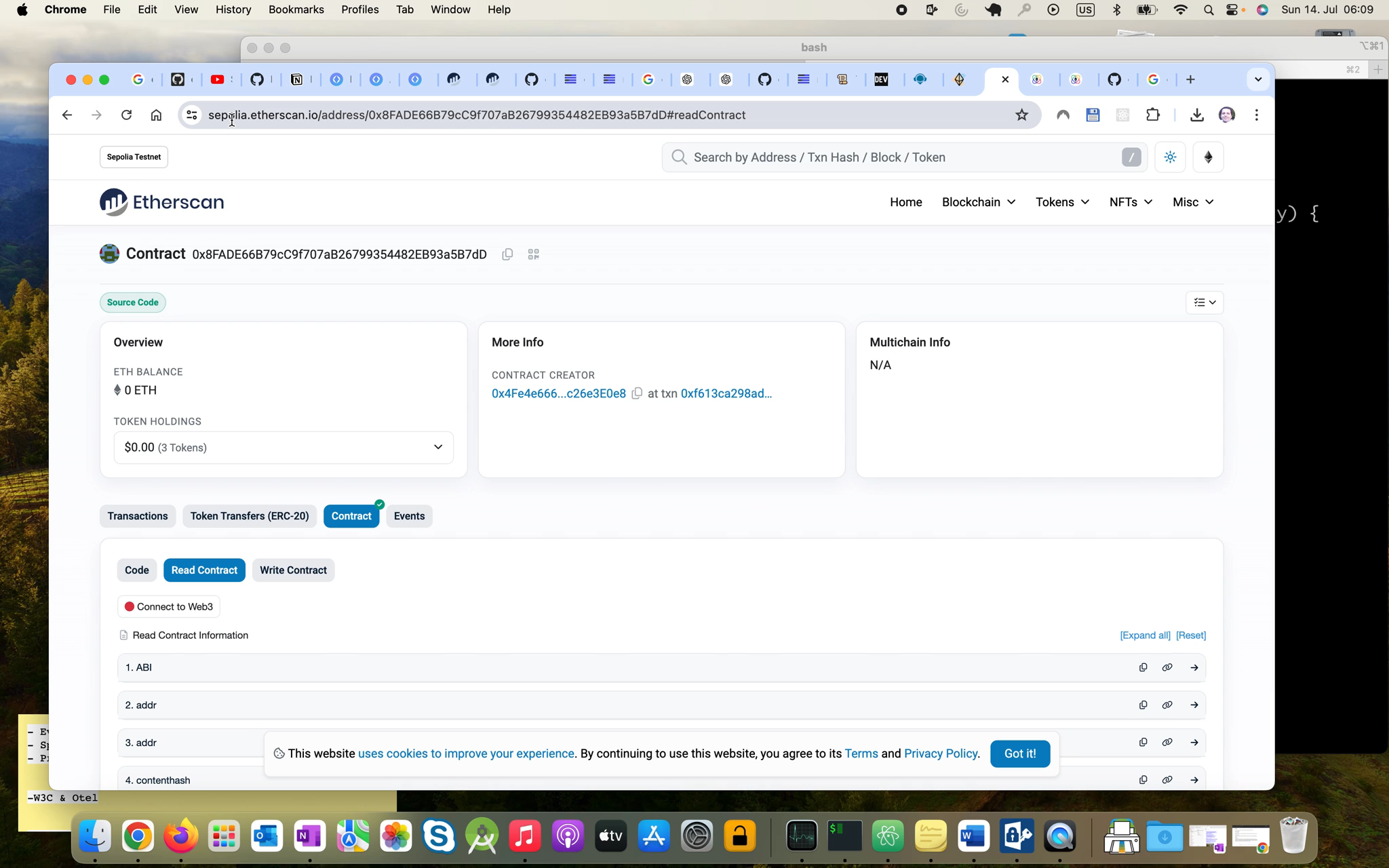Click the Source Code tag
Screen dimensions: 1389x868
(x=133, y=302)
